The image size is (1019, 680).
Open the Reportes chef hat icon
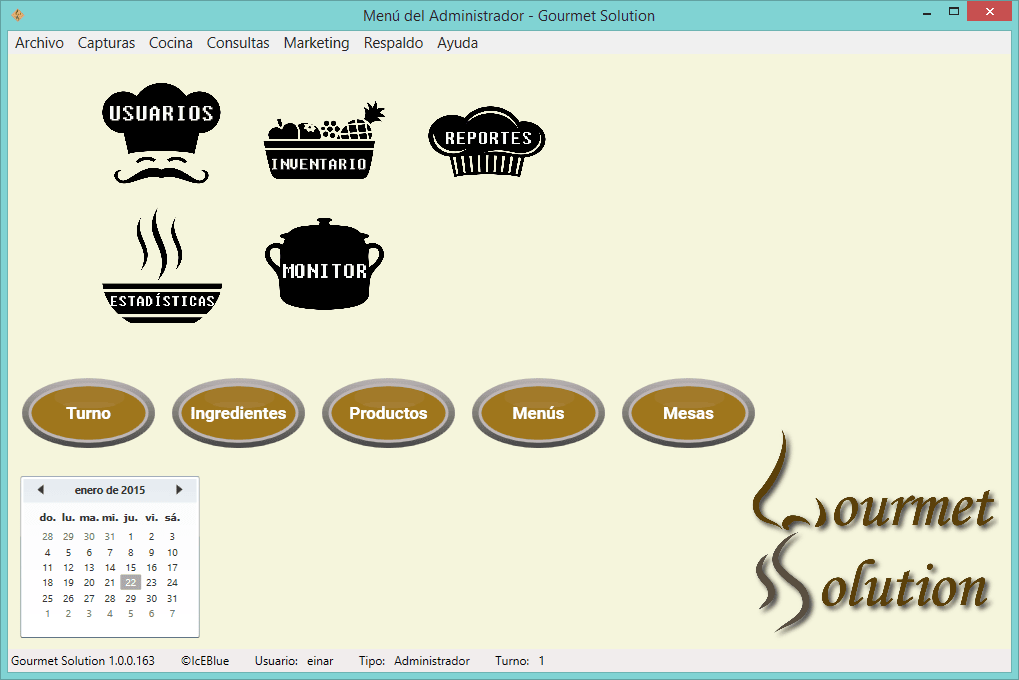[x=487, y=142]
